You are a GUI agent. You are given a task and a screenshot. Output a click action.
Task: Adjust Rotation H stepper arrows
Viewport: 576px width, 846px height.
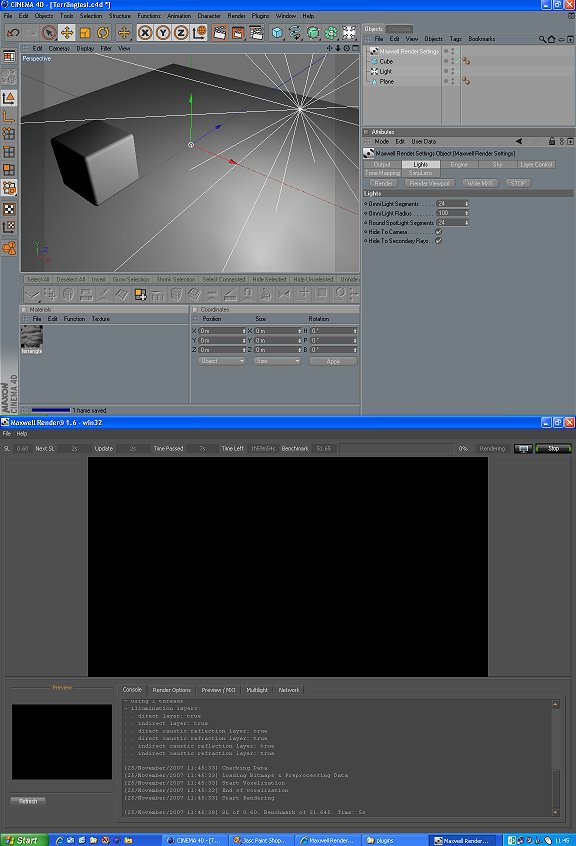point(355,331)
